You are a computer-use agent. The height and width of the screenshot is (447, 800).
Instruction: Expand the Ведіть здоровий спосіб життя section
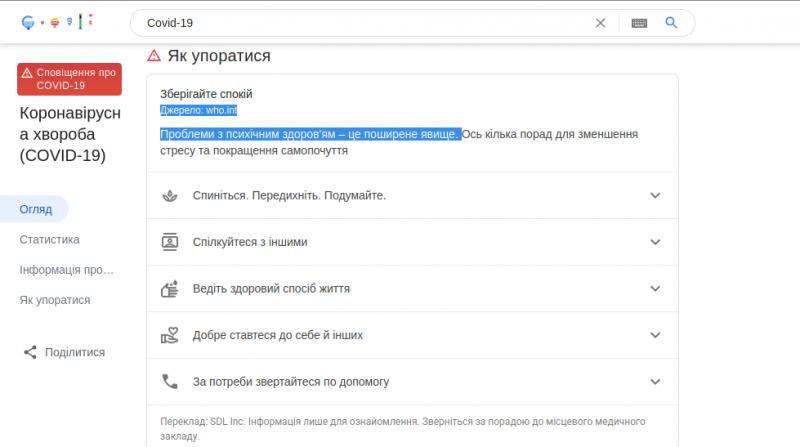tap(655, 289)
